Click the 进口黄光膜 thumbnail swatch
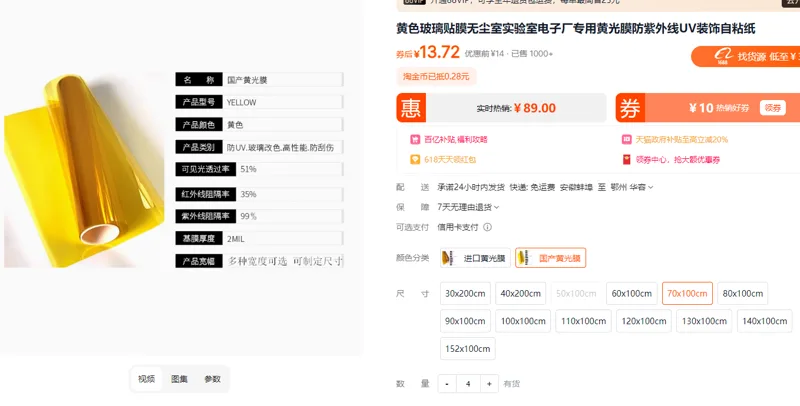 [449, 258]
